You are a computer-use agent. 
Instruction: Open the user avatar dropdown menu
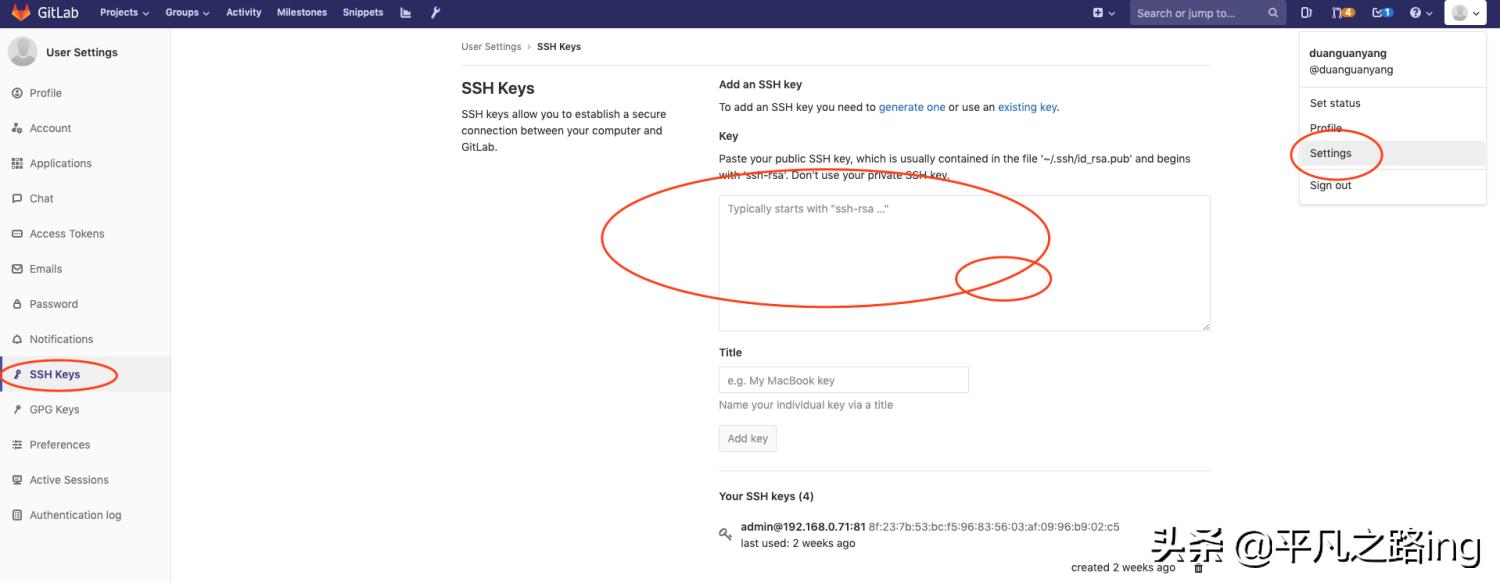[1464, 12]
